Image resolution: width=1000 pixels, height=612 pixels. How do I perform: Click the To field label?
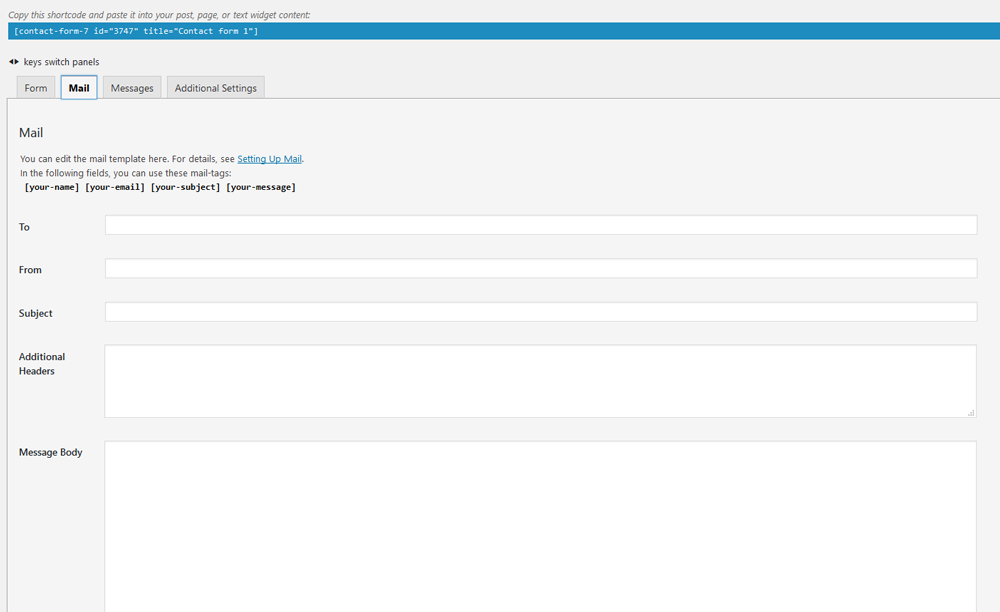(24, 227)
